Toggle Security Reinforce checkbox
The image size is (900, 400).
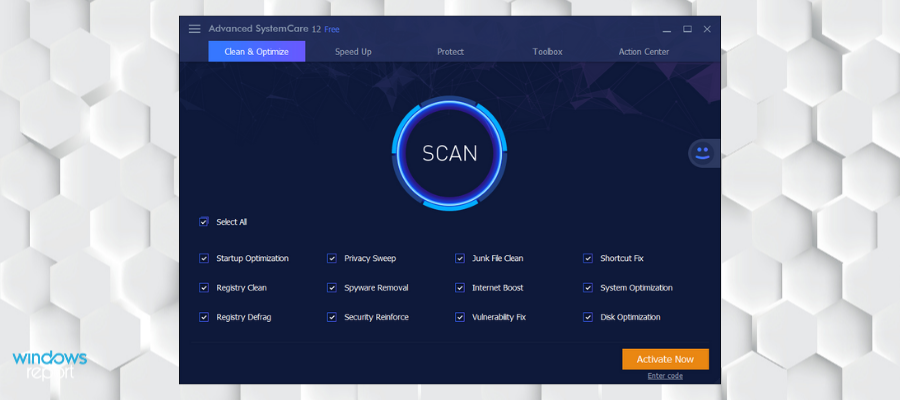tap(332, 317)
